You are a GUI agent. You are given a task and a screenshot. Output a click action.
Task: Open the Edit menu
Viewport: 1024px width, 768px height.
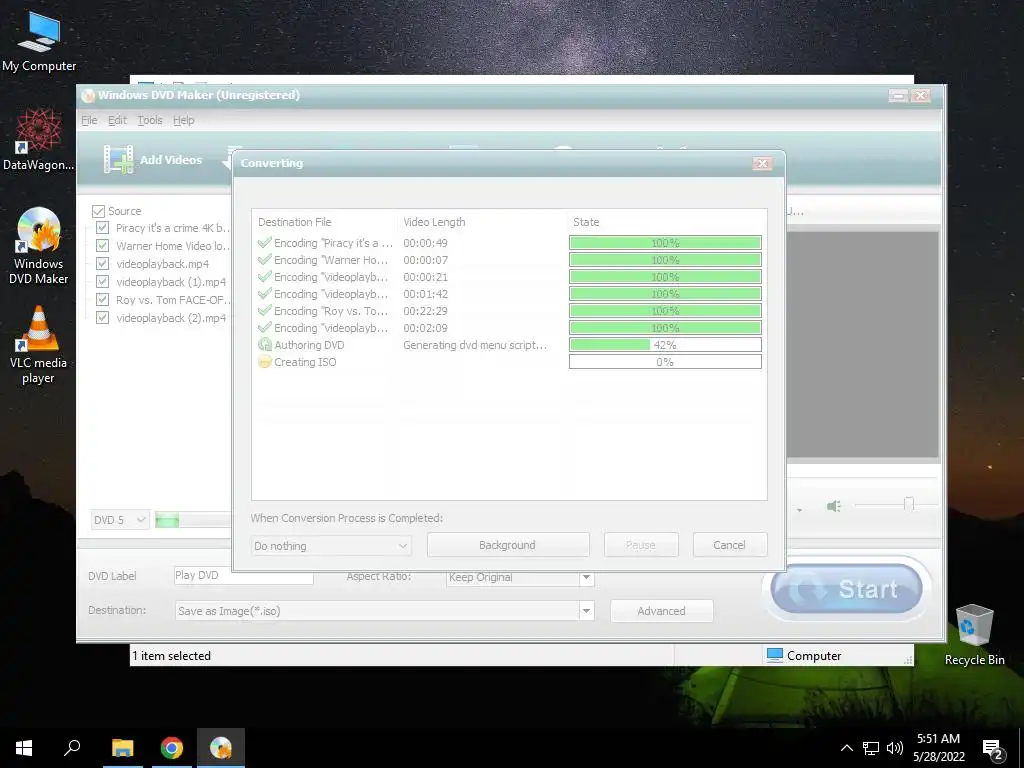click(x=118, y=120)
